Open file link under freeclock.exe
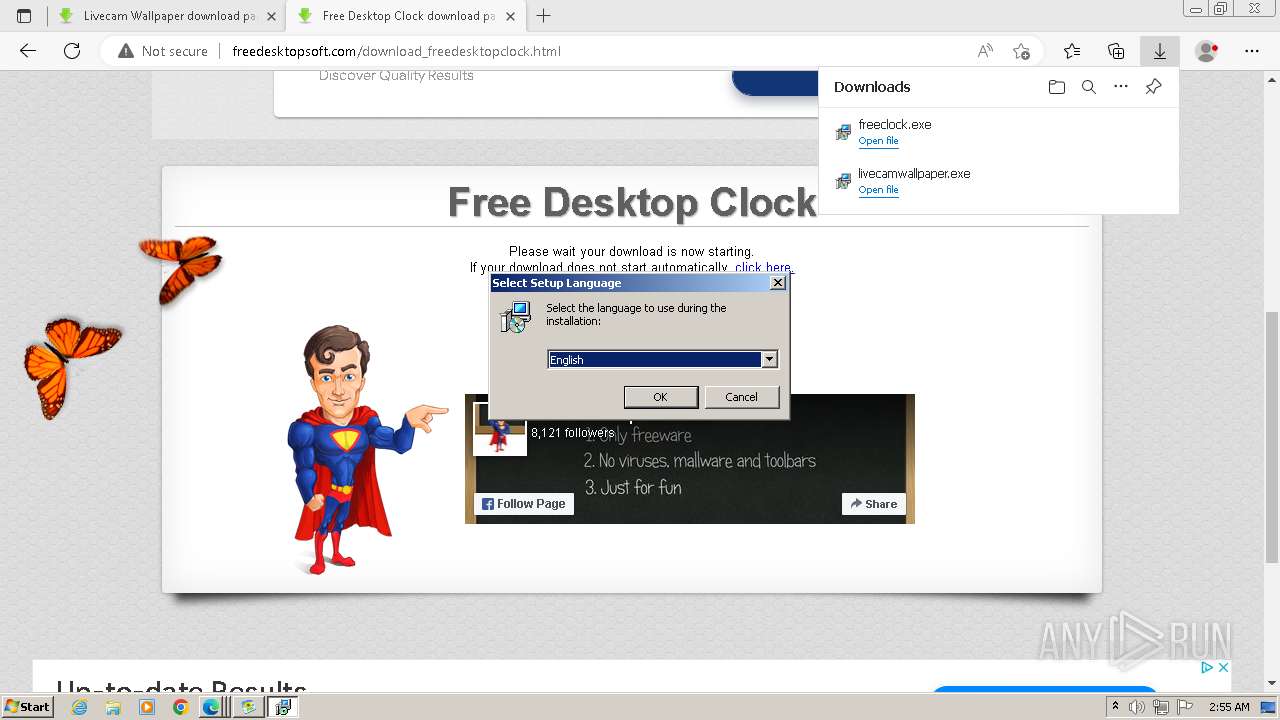Screen dimensions: 1280x720 click(x=878, y=141)
